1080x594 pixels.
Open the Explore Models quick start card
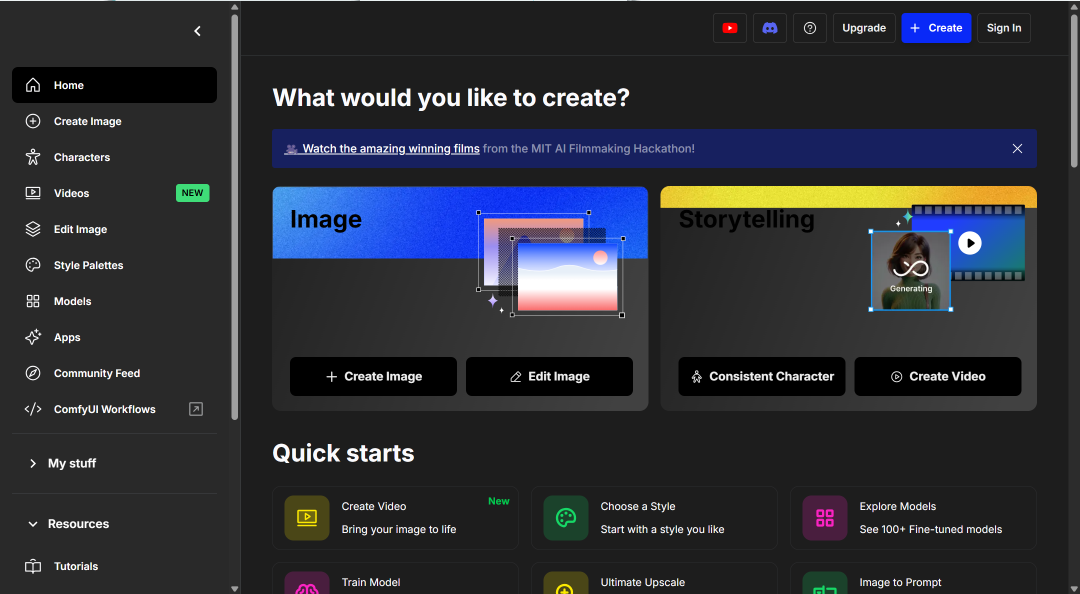913,518
